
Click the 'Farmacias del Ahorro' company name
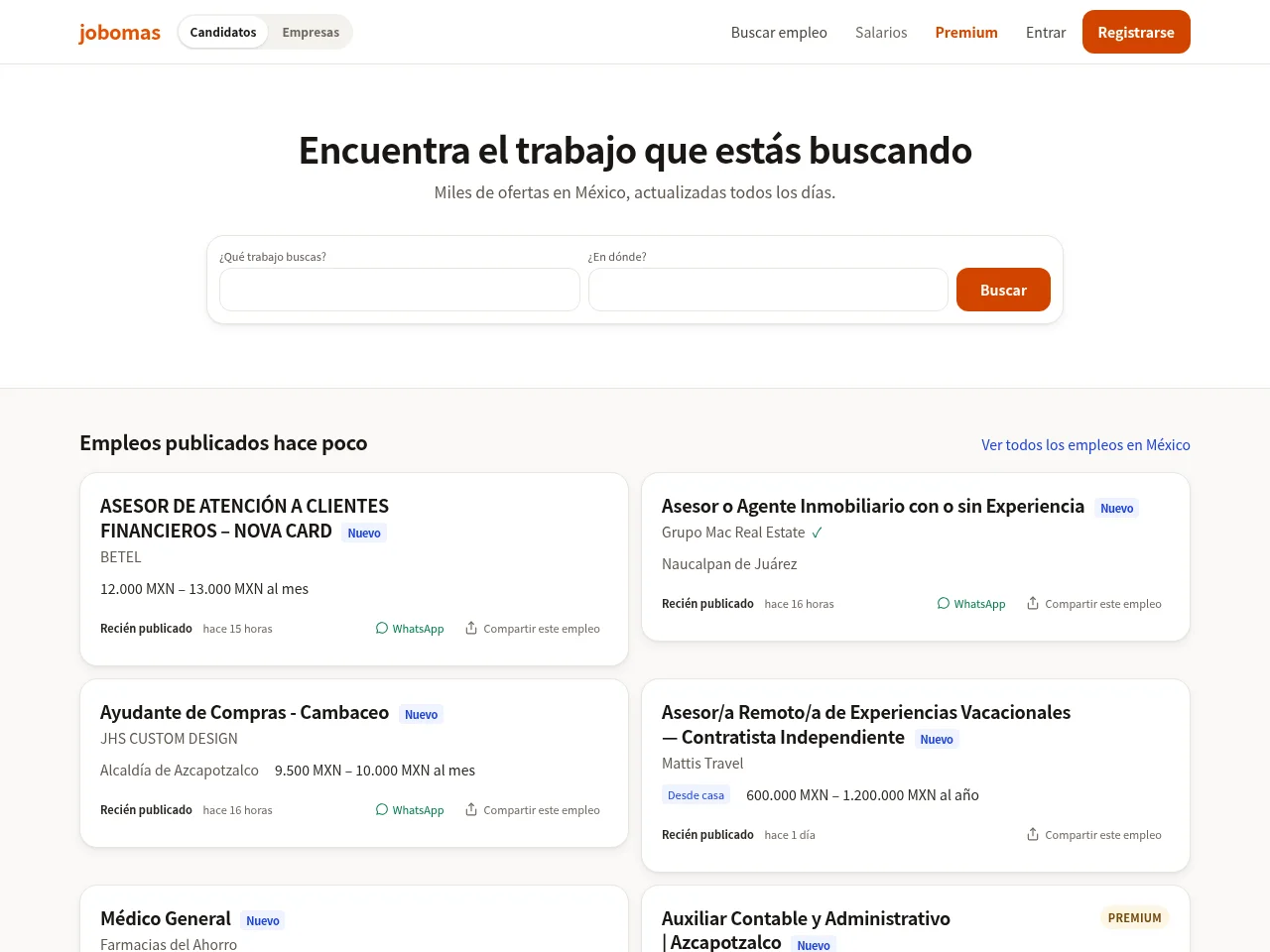click(169, 944)
